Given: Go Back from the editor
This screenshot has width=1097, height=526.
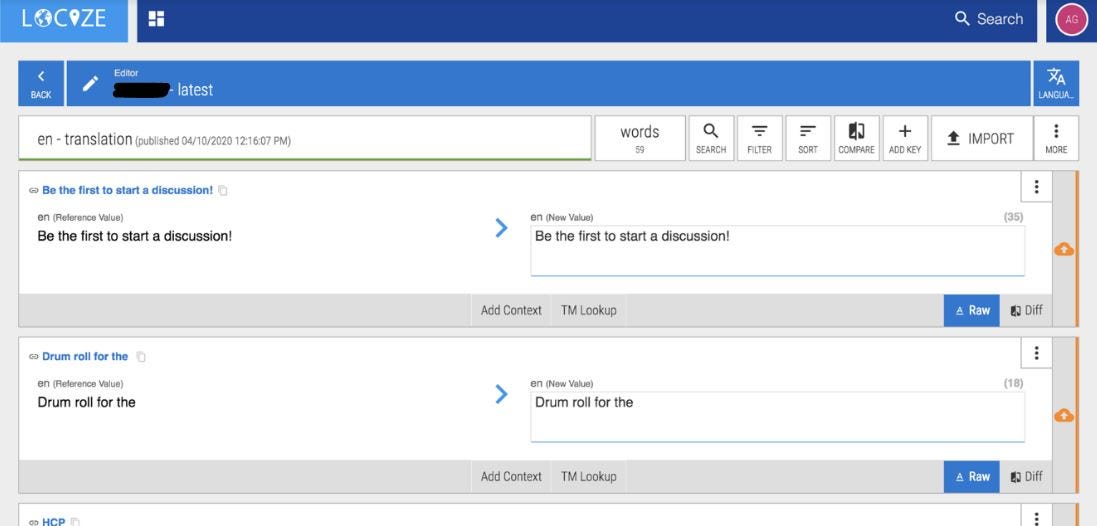Looking at the screenshot, I should [41, 83].
